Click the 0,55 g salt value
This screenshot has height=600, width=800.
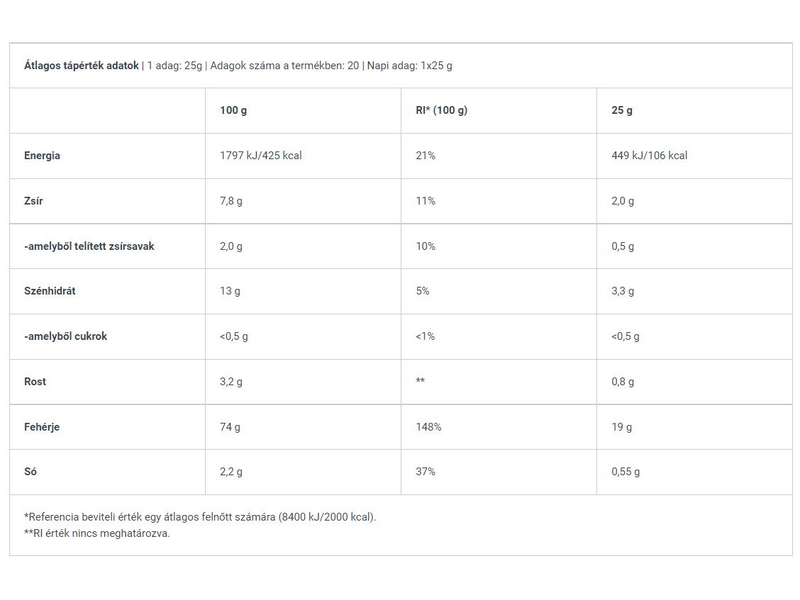click(625, 472)
